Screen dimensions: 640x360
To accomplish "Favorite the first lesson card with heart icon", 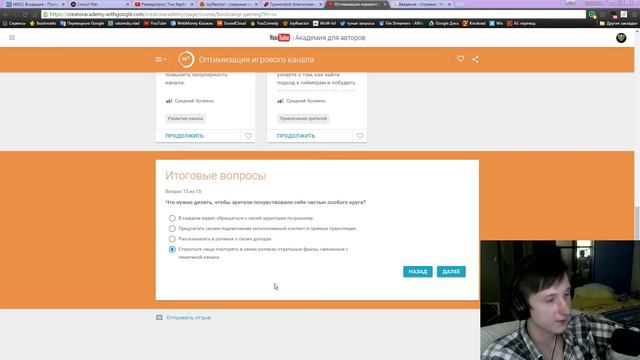I will pyautogui.click(x=248, y=136).
